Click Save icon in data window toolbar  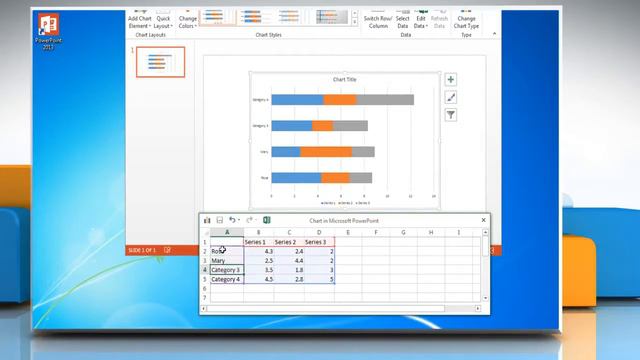220,220
